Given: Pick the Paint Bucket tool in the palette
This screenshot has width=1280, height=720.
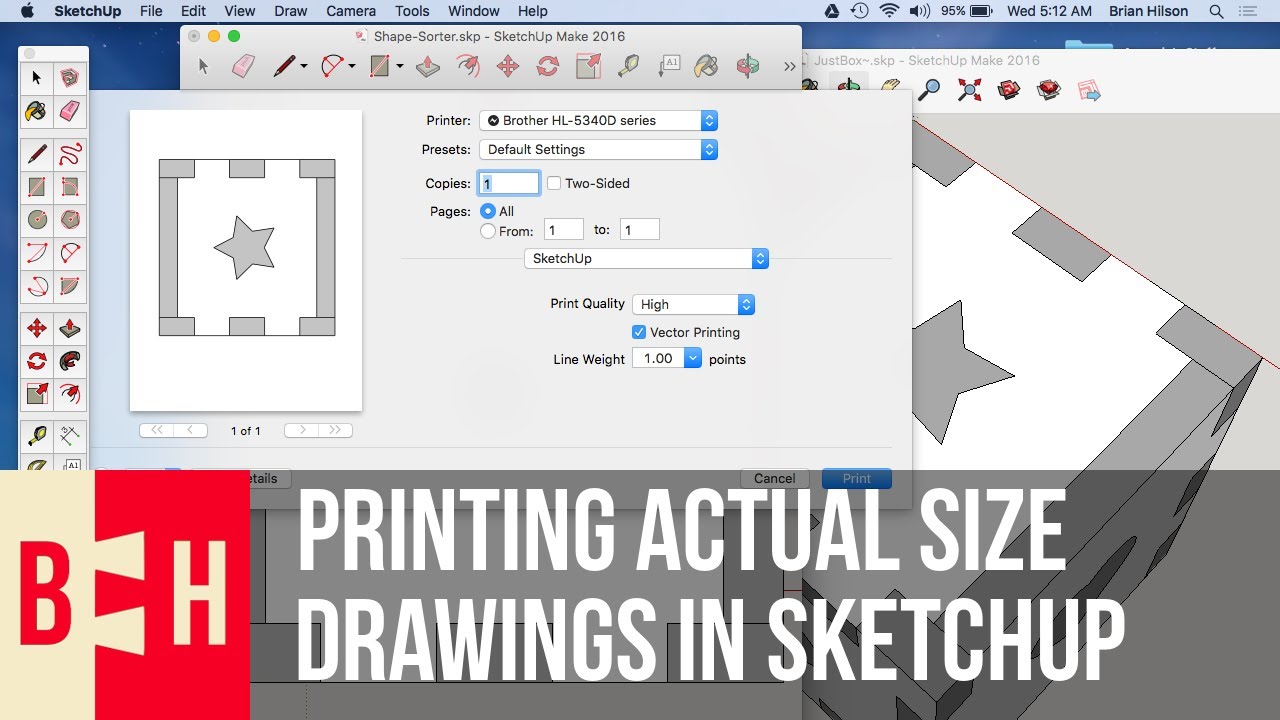Looking at the screenshot, I should pyautogui.click(x=37, y=110).
